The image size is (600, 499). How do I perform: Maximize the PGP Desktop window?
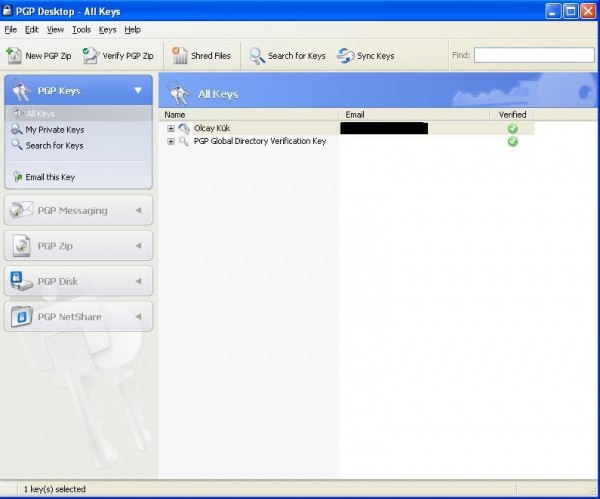pos(571,11)
